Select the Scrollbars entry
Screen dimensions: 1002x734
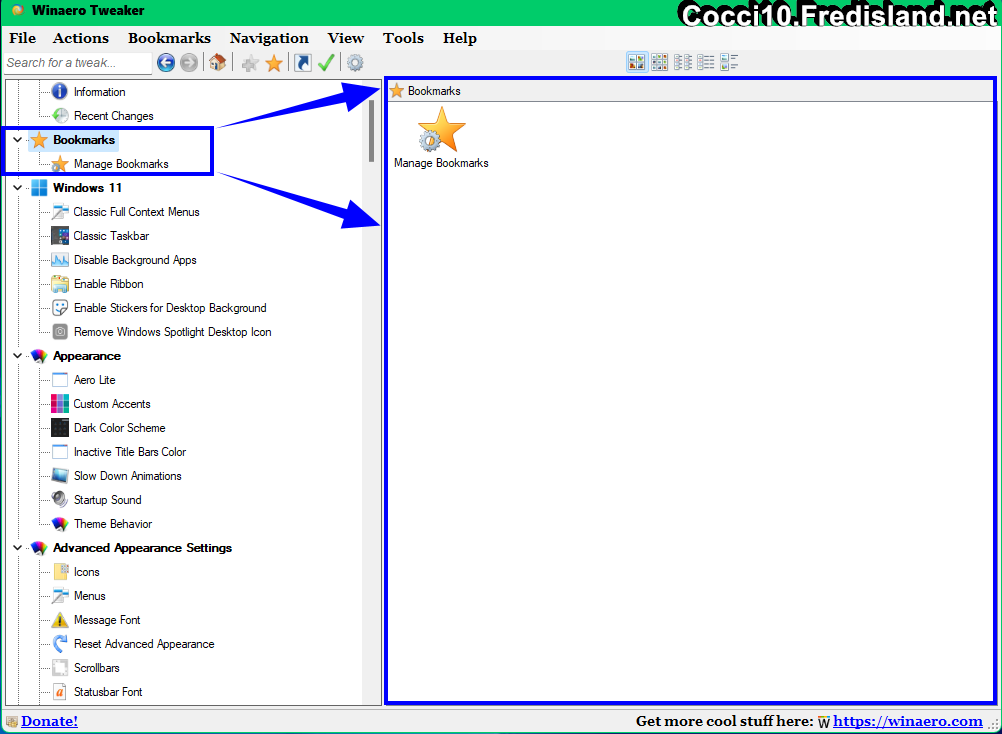point(96,668)
